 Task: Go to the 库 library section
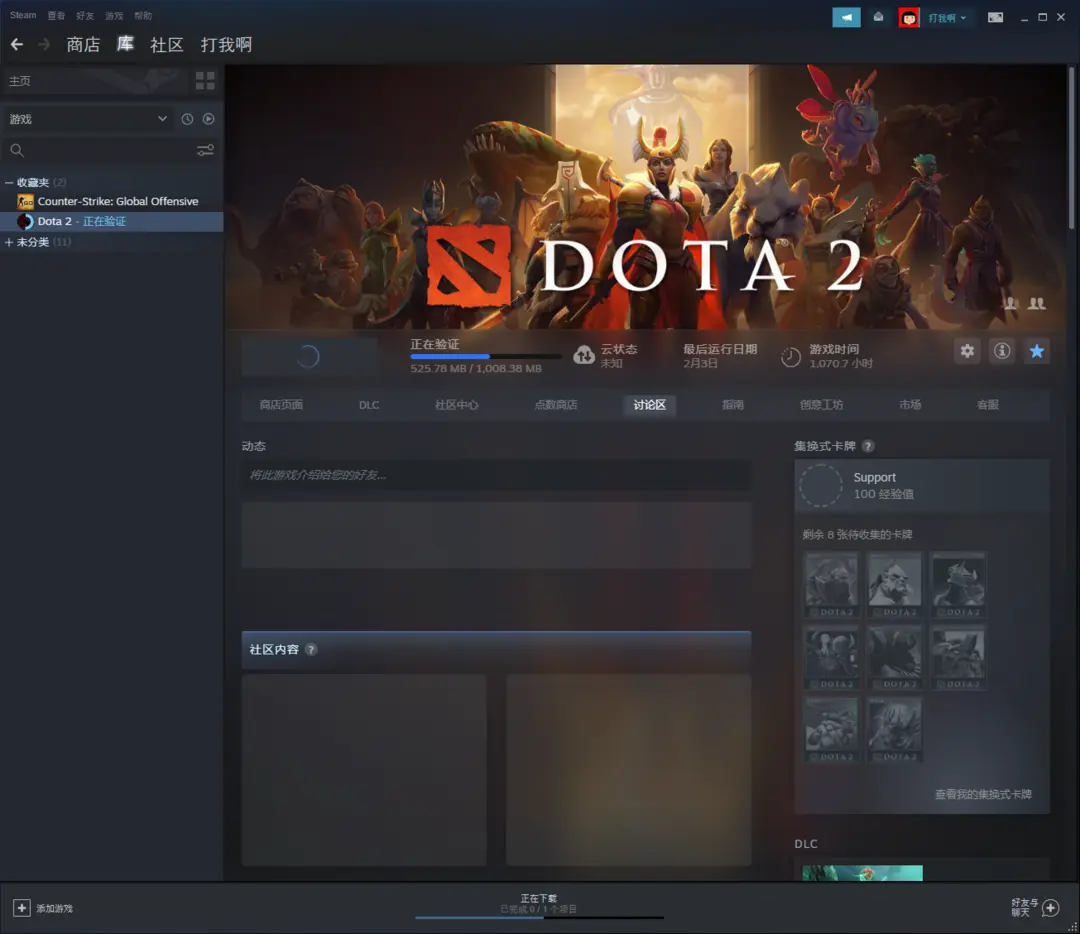coord(125,44)
